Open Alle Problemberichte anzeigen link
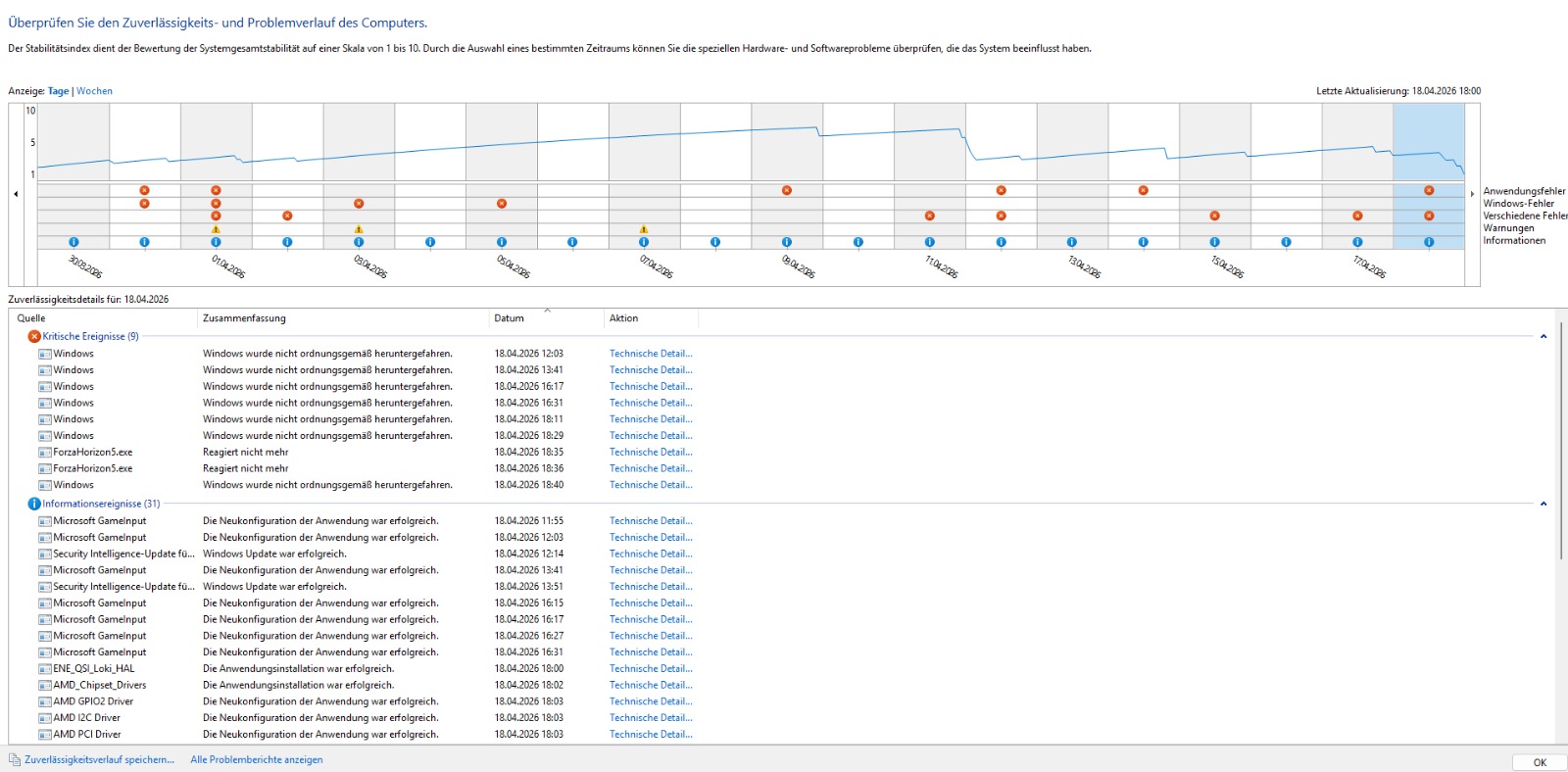This screenshot has width=1568, height=772. coord(257,759)
